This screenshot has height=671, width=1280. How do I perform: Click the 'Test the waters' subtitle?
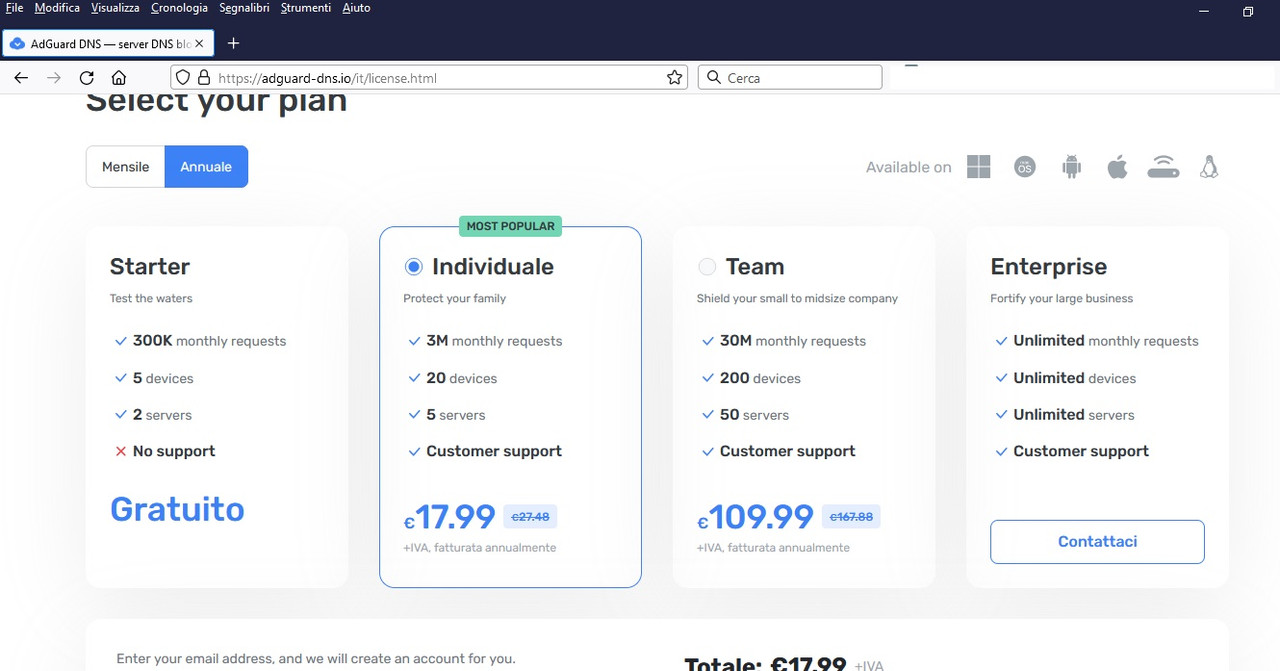(151, 298)
